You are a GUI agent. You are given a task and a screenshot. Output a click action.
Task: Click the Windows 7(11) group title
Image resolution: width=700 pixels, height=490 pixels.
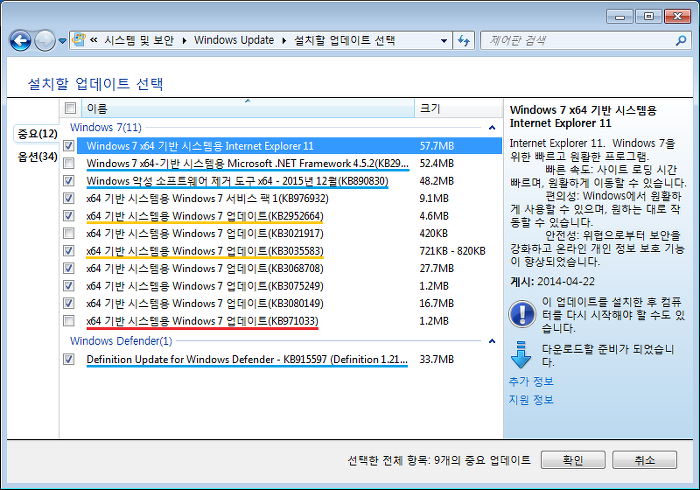[105, 127]
